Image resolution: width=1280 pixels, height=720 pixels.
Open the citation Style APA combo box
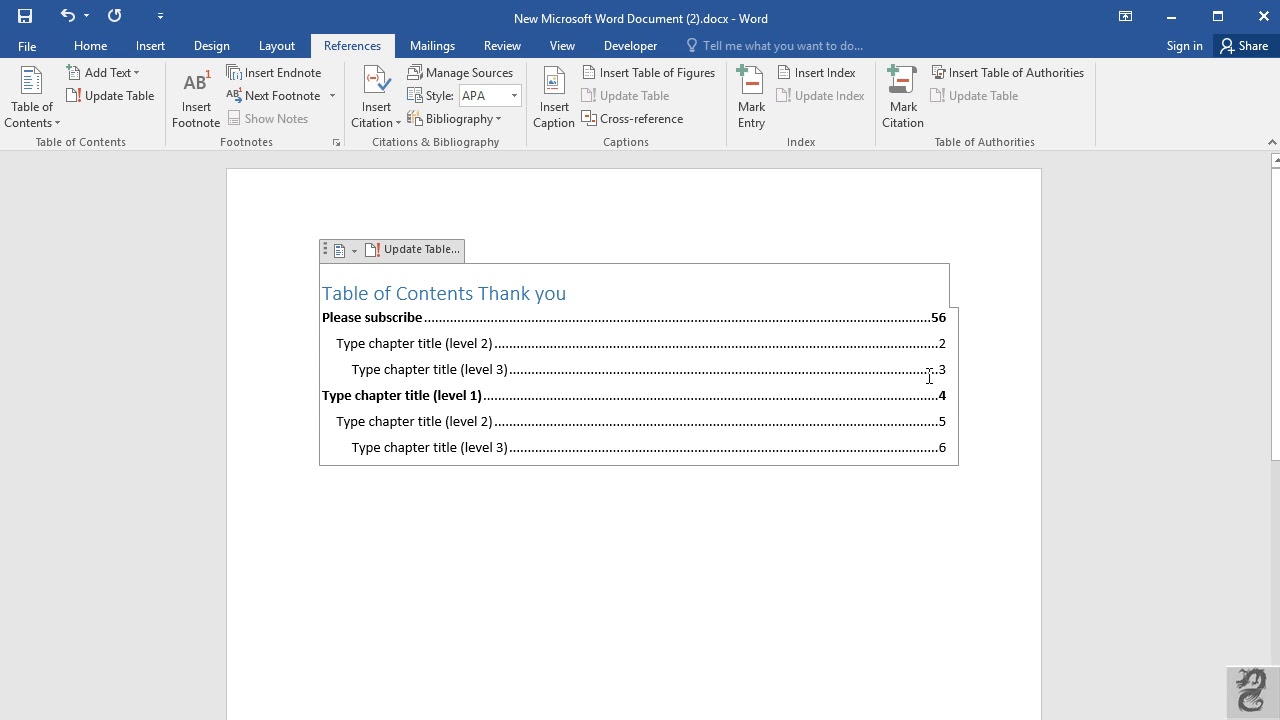point(490,96)
